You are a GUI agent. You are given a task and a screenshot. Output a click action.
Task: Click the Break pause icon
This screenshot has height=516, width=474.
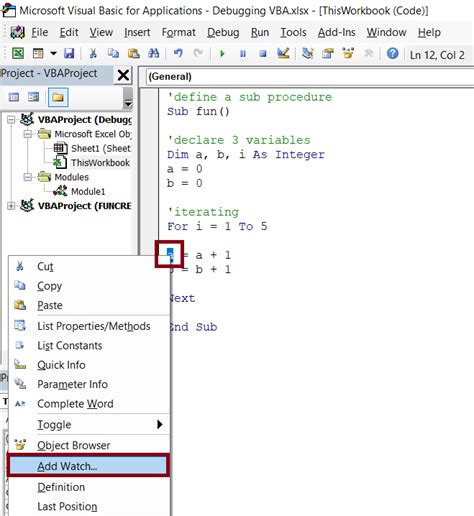coord(243,53)
